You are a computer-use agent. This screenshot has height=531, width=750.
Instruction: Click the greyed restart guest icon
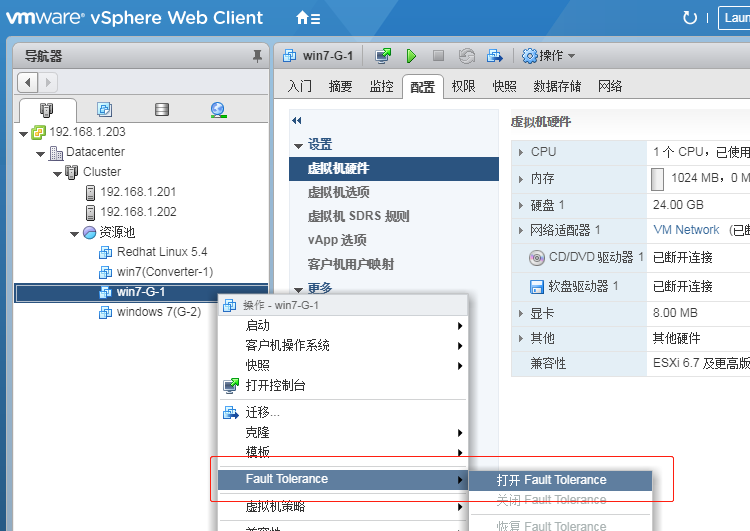(x=467, y=56)
